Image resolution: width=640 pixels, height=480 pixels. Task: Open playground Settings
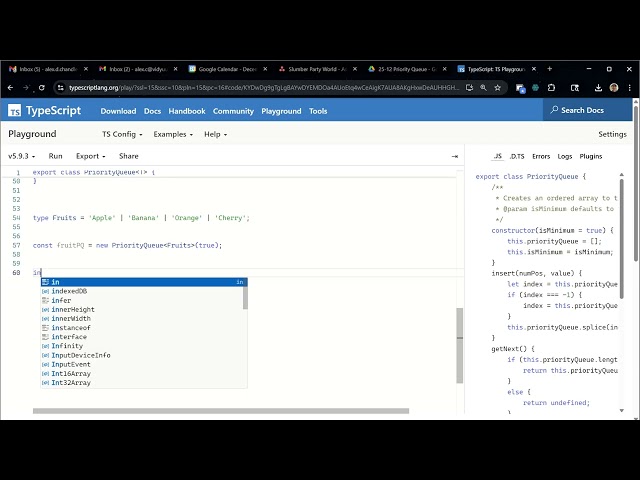pos(612,134)
